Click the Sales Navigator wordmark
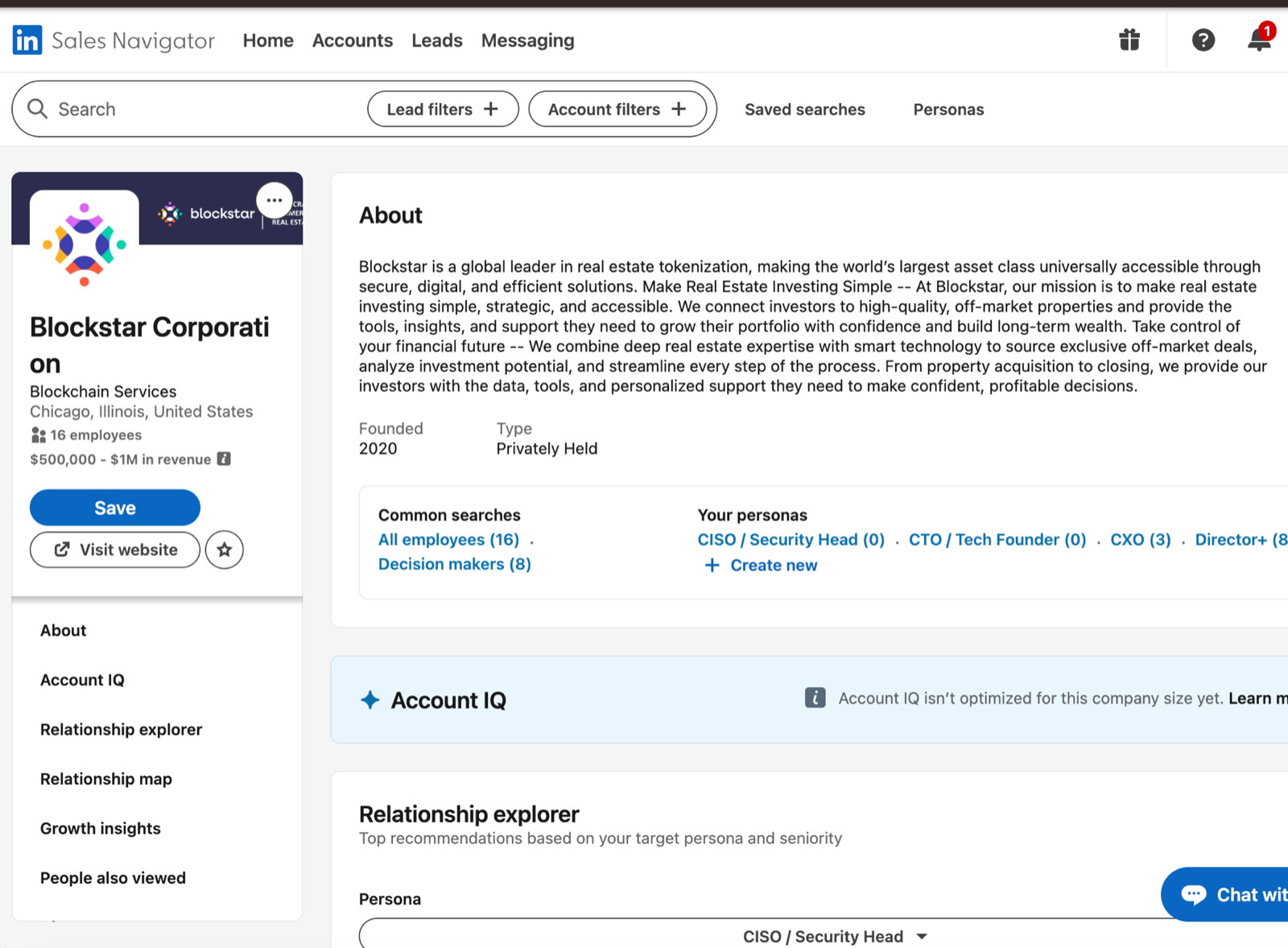 tap(134, 40)
